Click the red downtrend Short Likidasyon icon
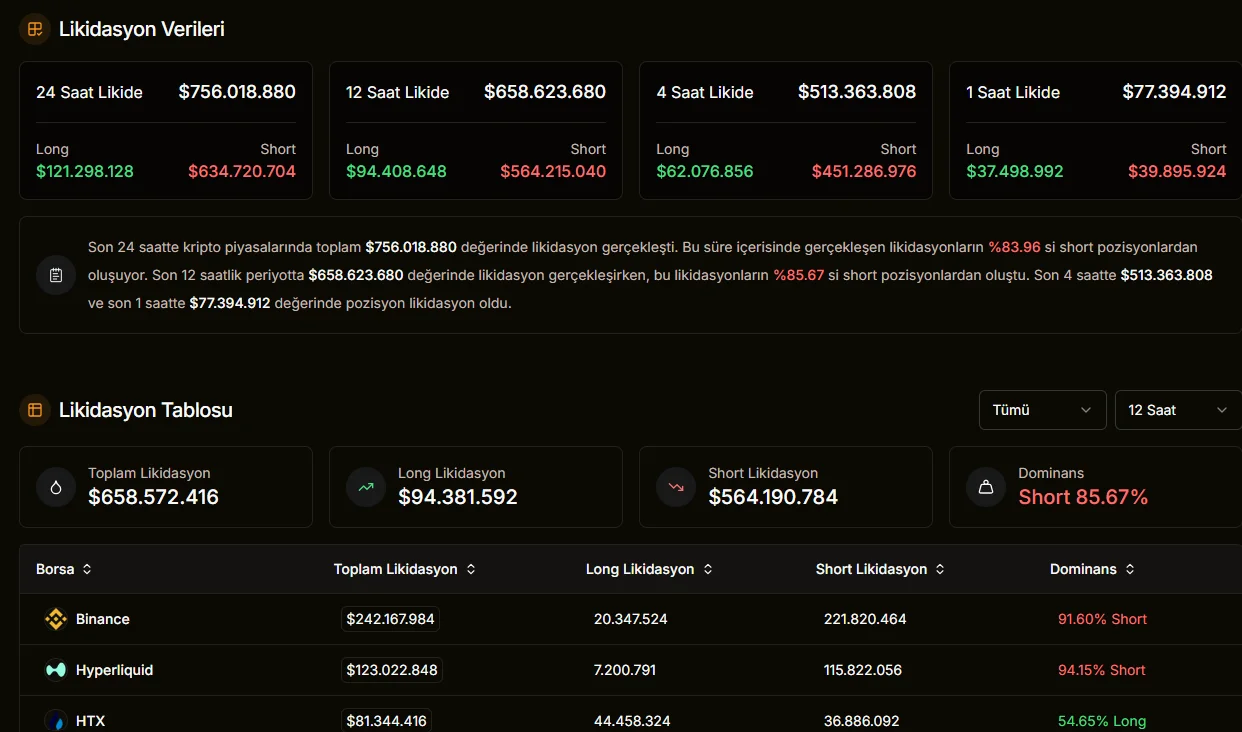The height and width of the screenshot is (732, 1242). pos(676,487)
